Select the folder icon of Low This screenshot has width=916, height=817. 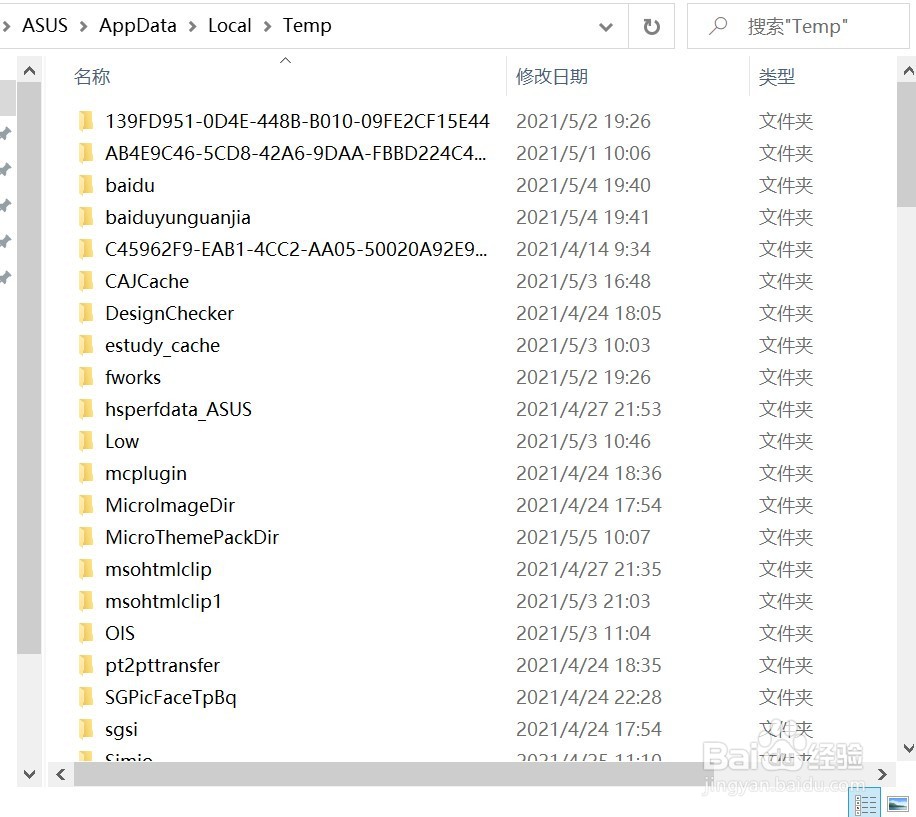(86, 441)
